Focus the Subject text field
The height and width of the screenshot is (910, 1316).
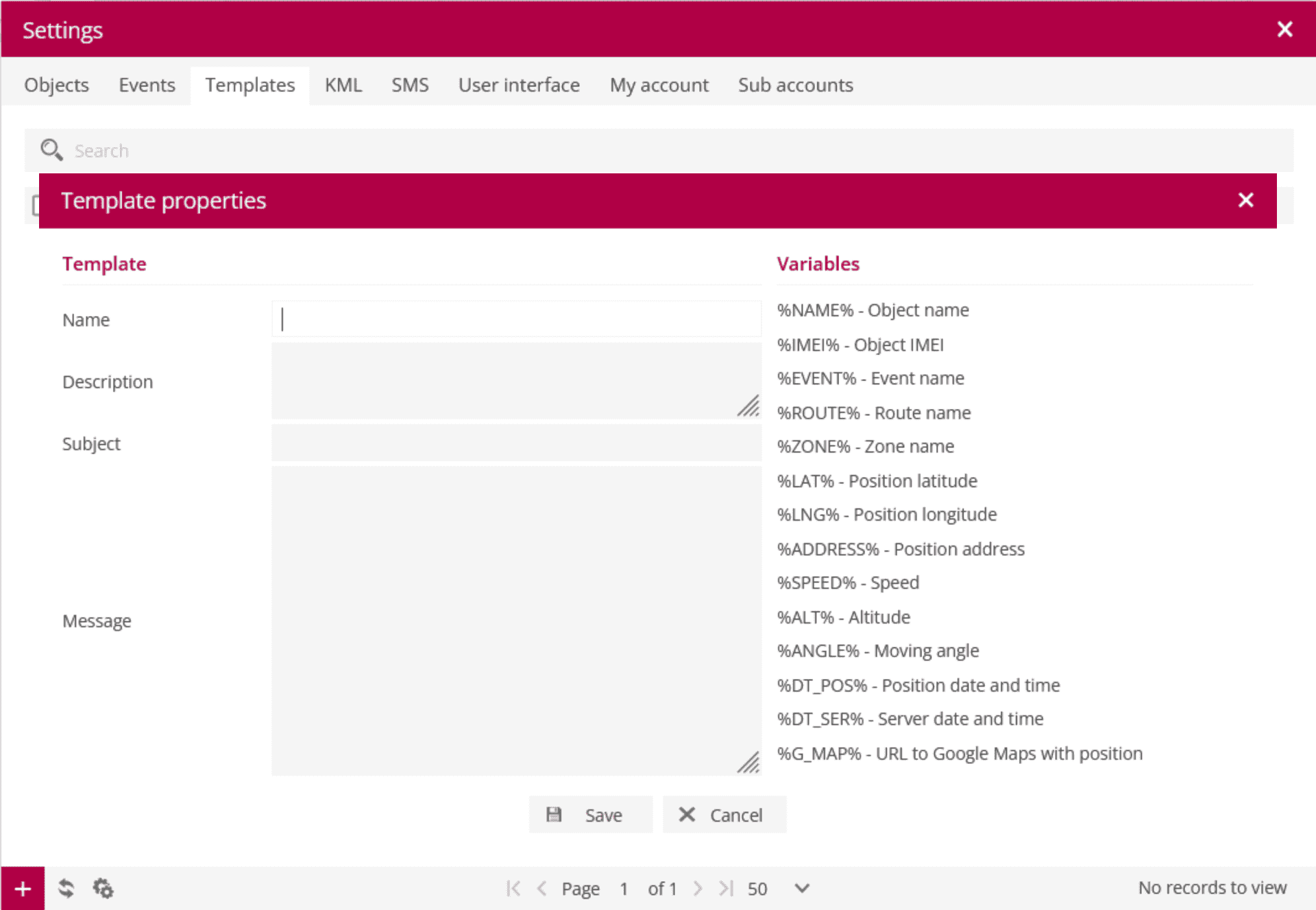(x=516, y=443)
